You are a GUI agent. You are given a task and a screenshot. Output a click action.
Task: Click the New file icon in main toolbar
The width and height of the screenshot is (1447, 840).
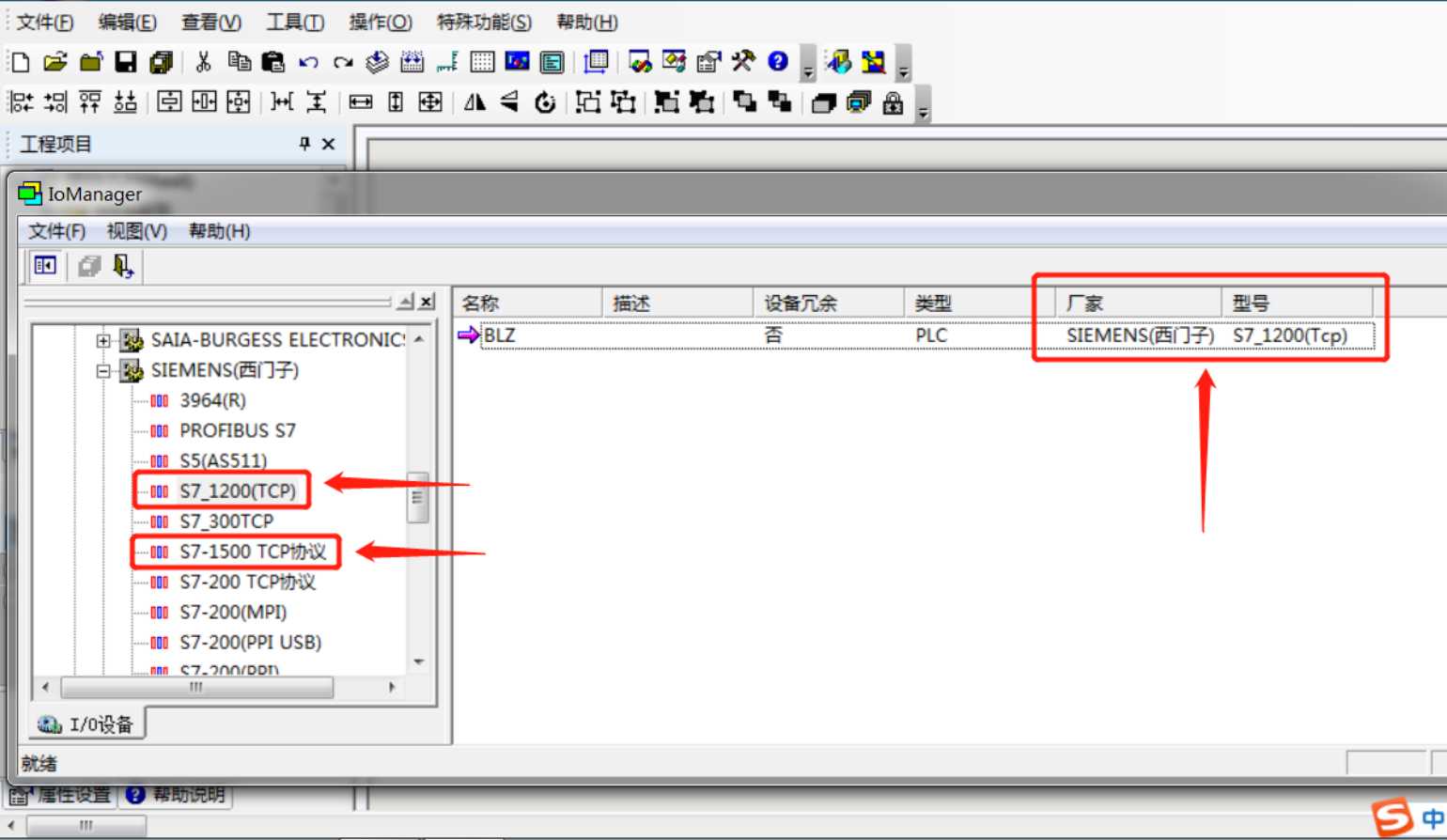click(21, 62)
